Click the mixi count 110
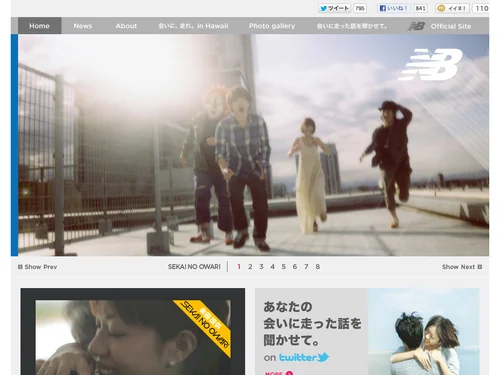500x375 pixels. 481,8
